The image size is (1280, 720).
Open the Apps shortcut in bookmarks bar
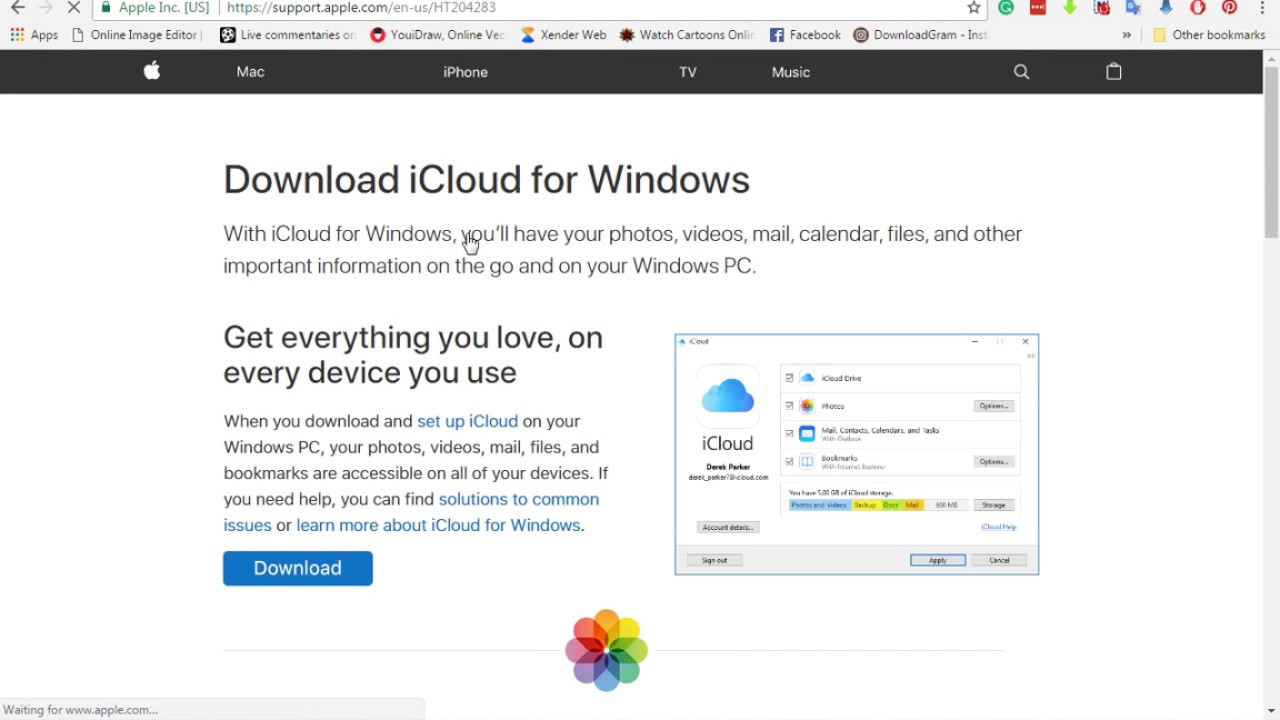(x=34, y=35)
